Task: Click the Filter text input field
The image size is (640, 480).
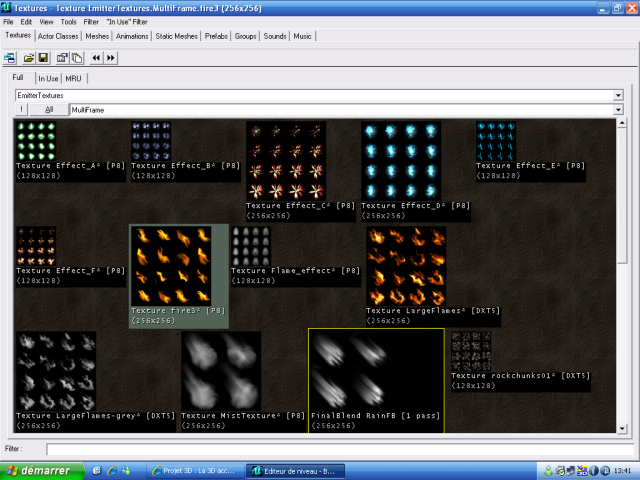Action: (x=341, y=449)
